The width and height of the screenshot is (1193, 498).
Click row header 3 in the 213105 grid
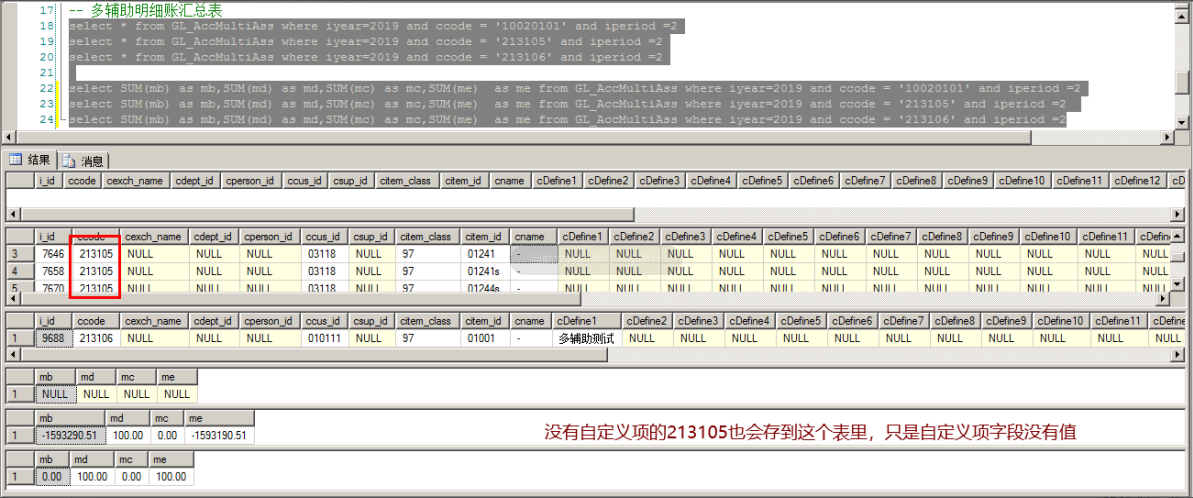(21, 254)
